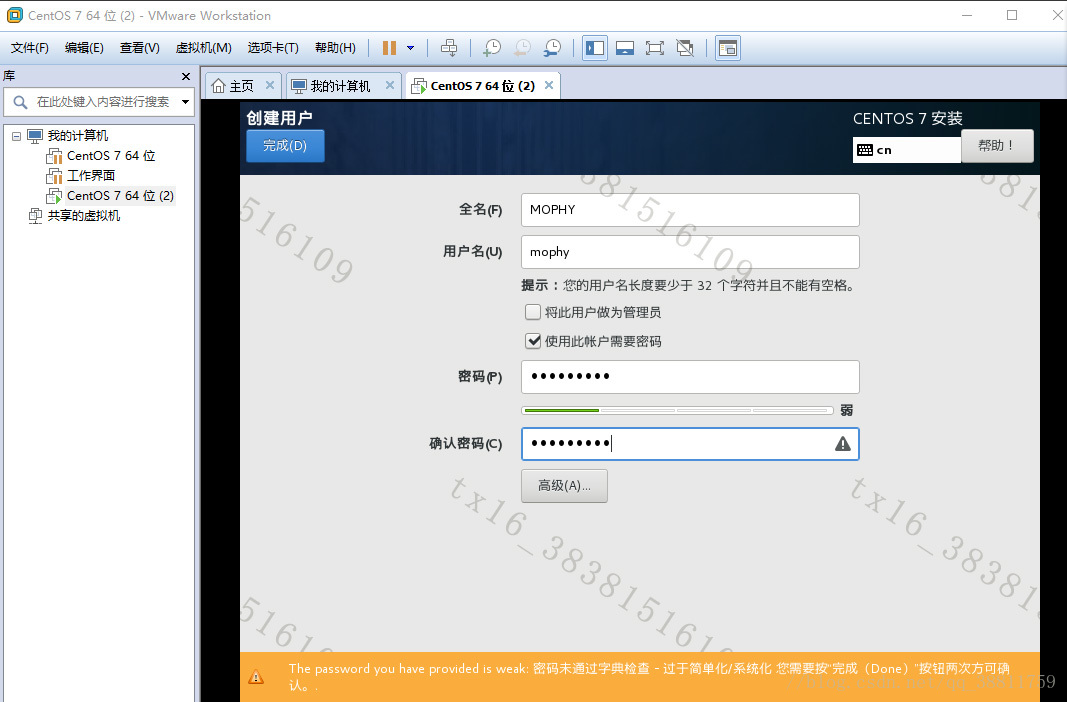Close the 我的计算机 tab
1067x702 pixels.
click(x=390, y=85)
